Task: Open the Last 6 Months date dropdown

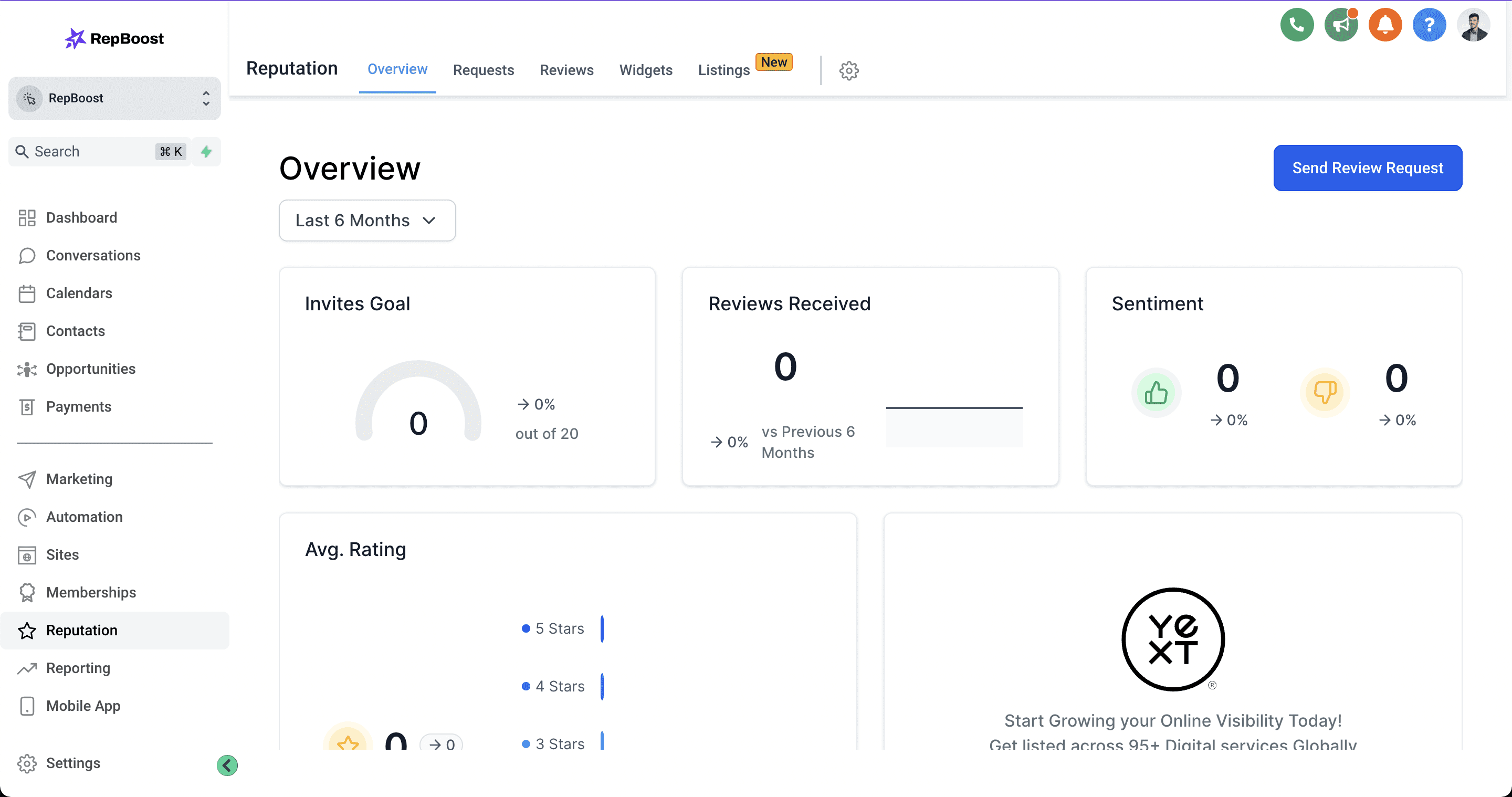Action: click(x=367, y=220)
